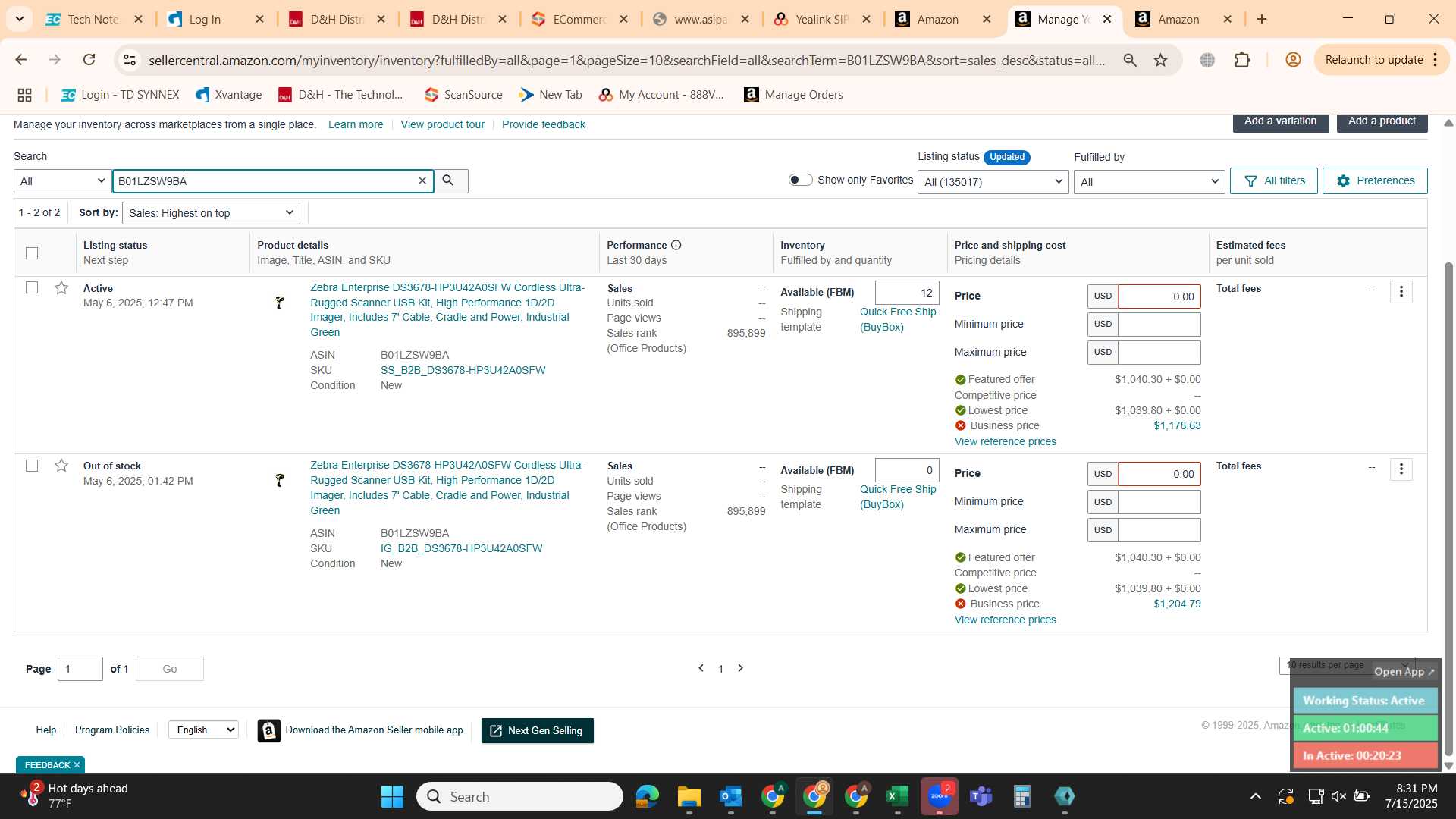Open a new browser tab

[1262, 19]
